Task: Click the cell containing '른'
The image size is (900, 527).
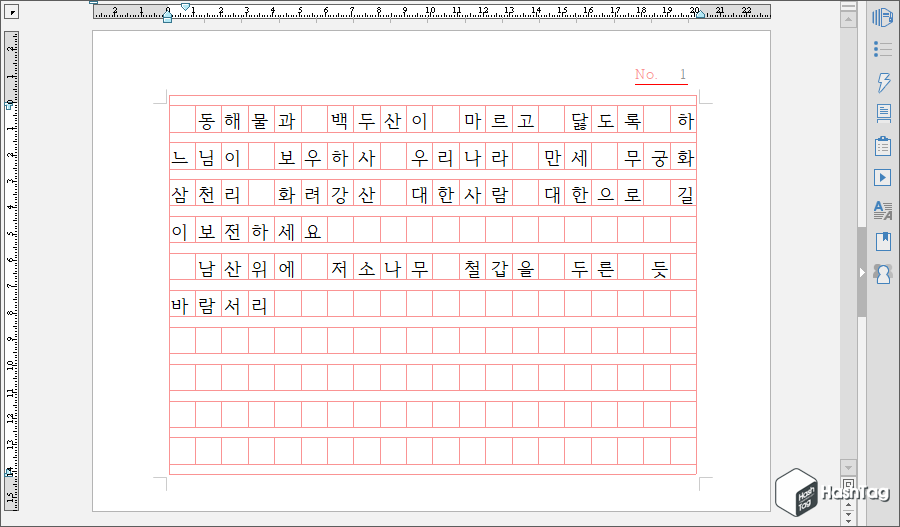Action: tap(604, 267)
